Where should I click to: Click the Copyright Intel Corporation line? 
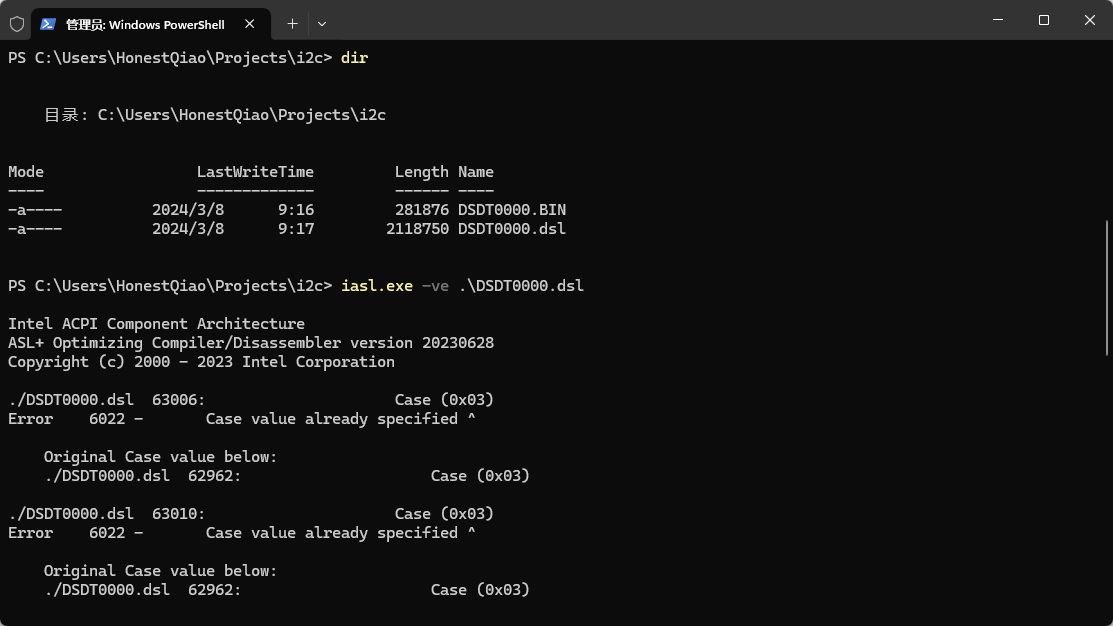[201, 362]
